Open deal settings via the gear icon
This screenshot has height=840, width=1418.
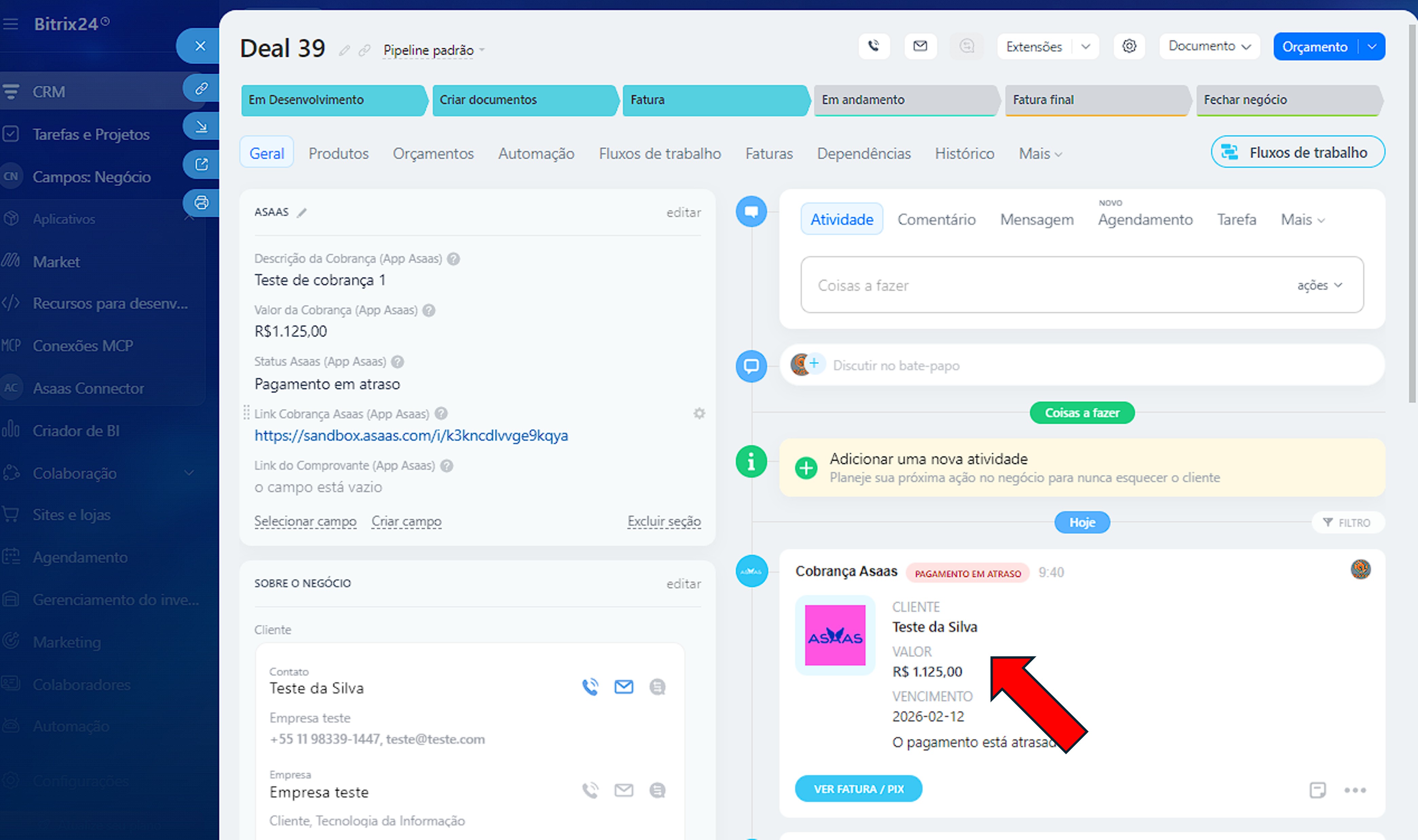(x=1129, y=46)
